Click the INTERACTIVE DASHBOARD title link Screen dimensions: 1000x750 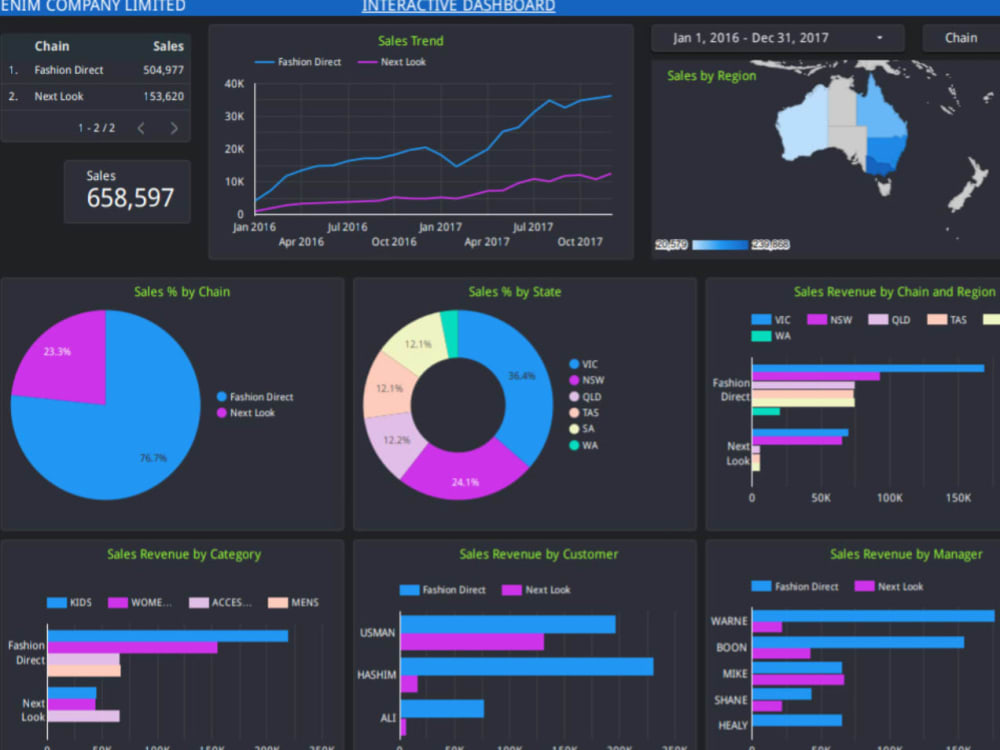(x=457, y=6)
